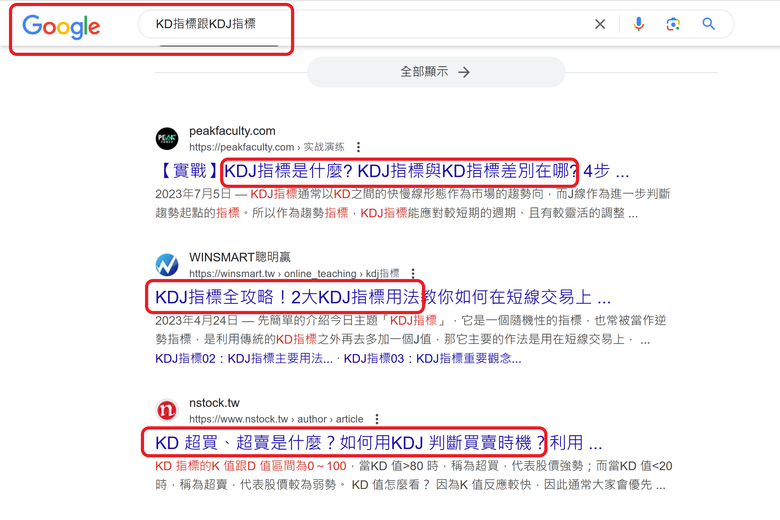
Task: Start voice search with microphone icon
Action: pyautogui.click(x=639, y=24)
